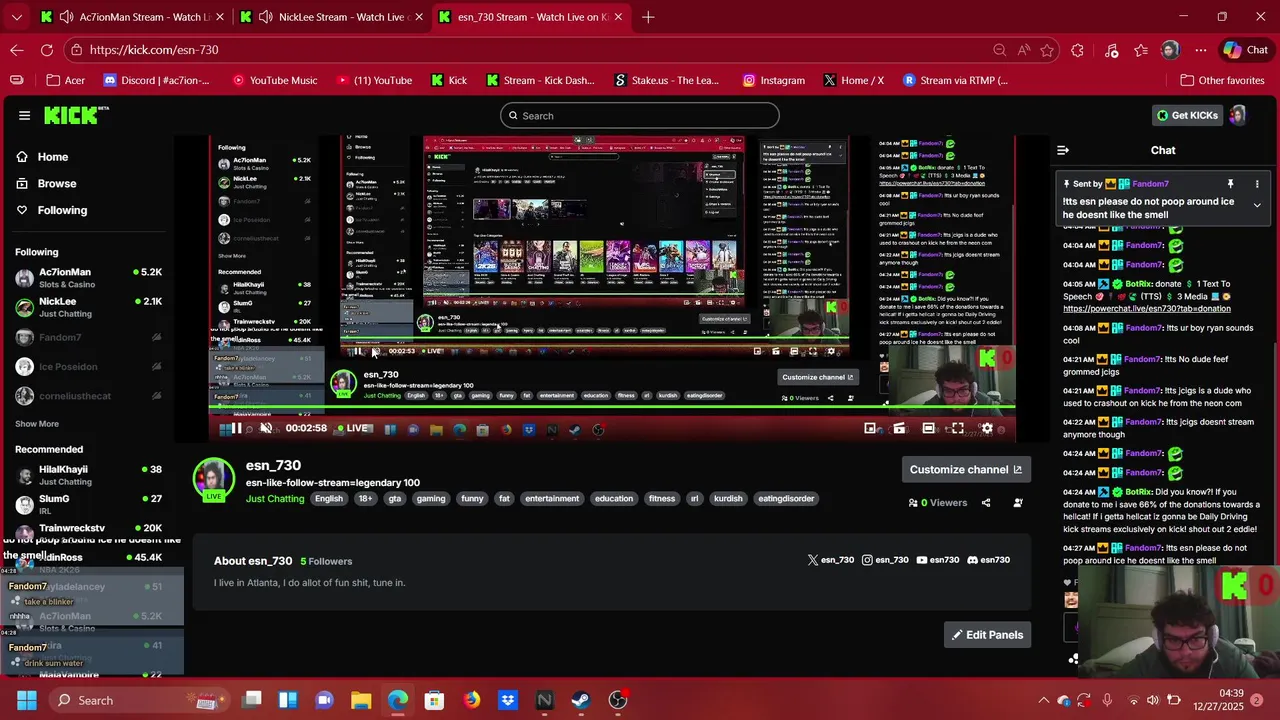Open the Favorites list icon in the toolbar
This screenshot has width=1280, height=720.
coord(1141,50)
